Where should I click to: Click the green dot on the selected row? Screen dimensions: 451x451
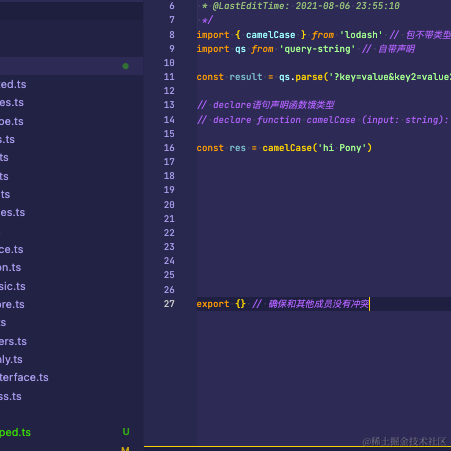(126, 66)
